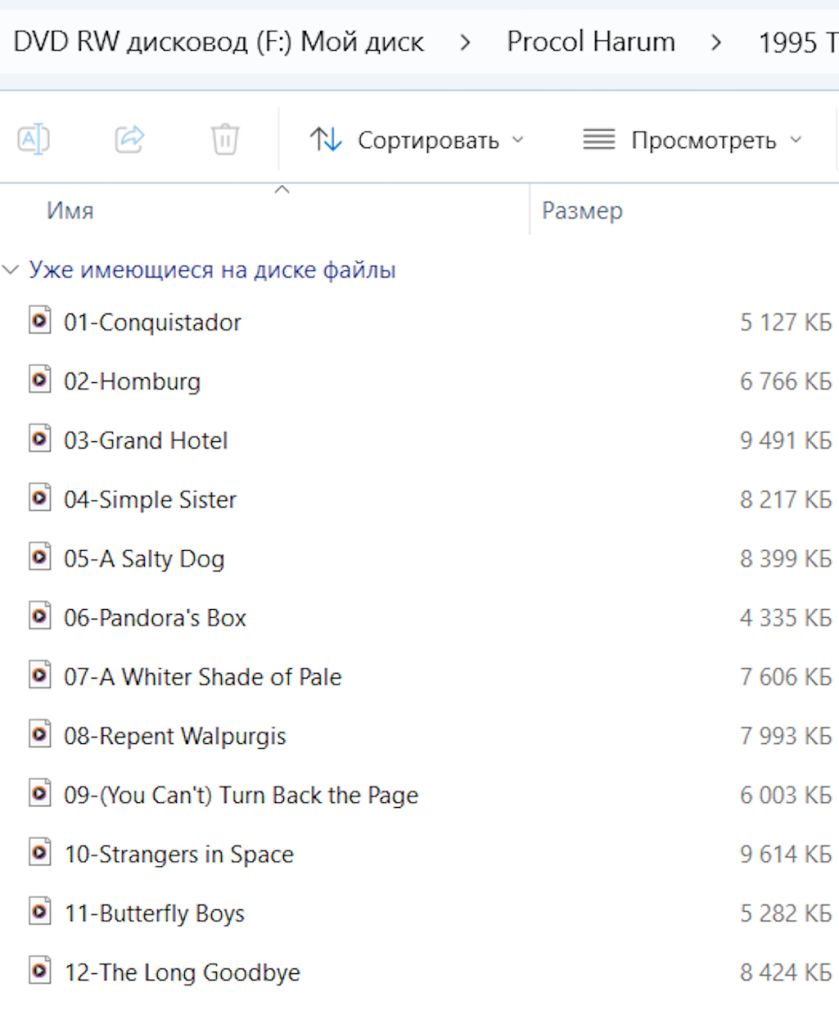The width and height of the screenshot is (839, 1024).
Task: Select the file name 12-The Long Goodbye
Action: [x=182, y=972]
